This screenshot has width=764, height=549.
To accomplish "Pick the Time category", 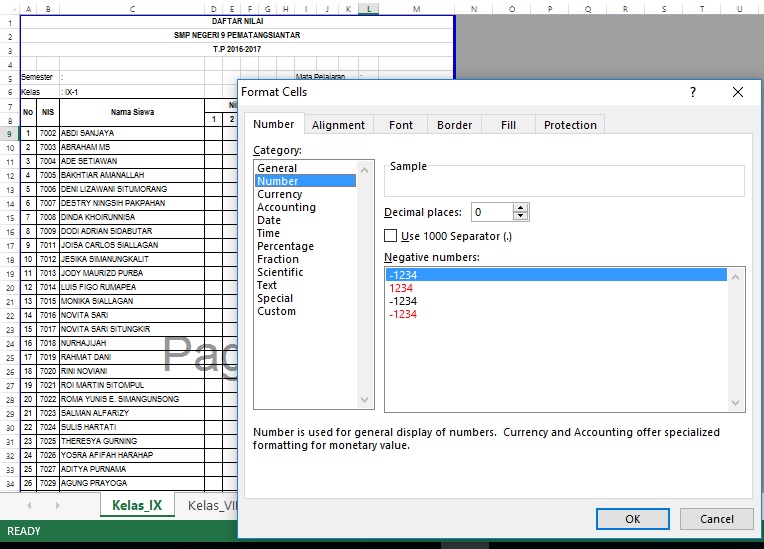I will point(306,233).
